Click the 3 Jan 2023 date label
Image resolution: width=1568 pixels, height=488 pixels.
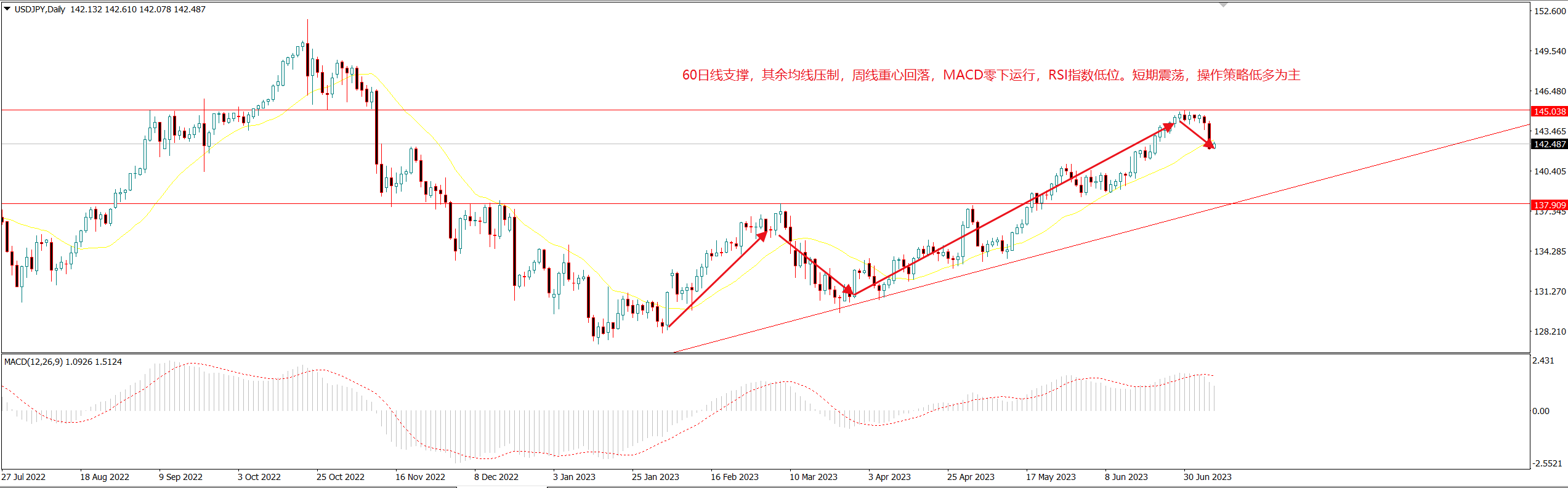(575, 477)
